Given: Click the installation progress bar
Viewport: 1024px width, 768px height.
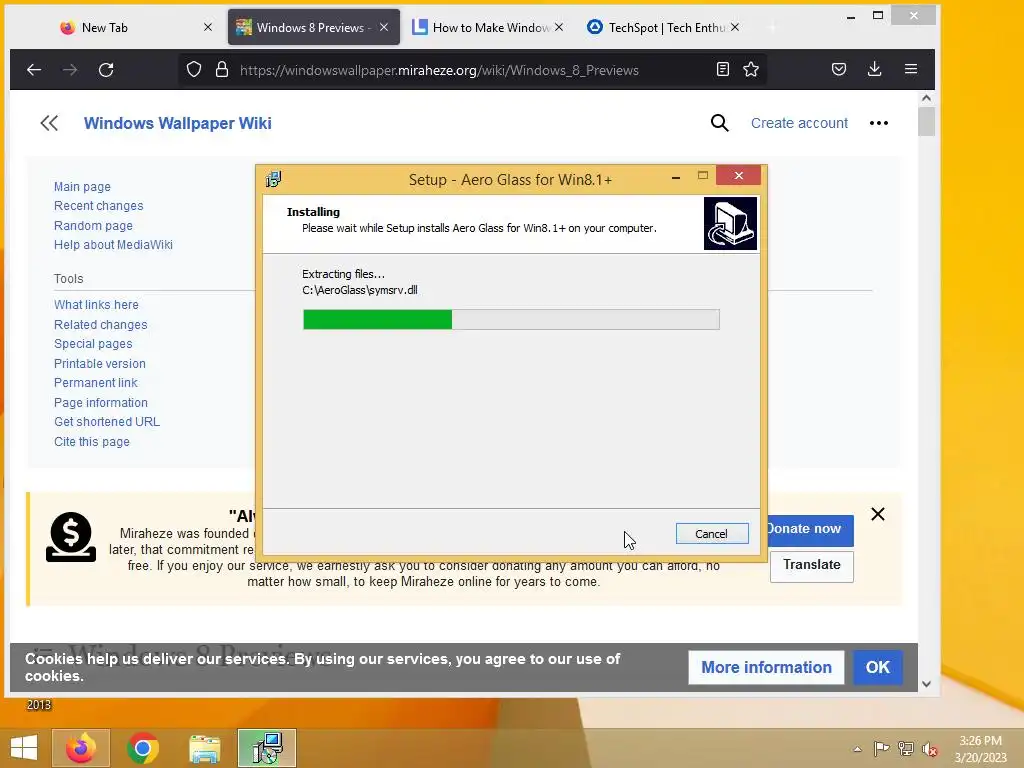Looking at the screenshot, I should (x=511, y=319).
